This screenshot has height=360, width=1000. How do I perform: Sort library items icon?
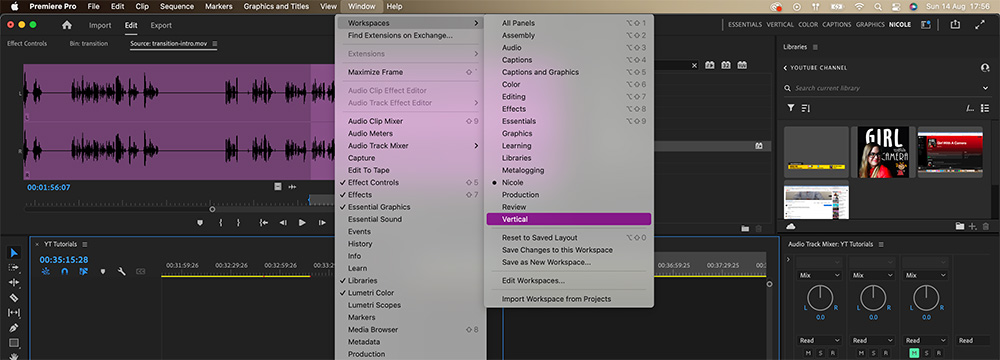tap(805, 108)
